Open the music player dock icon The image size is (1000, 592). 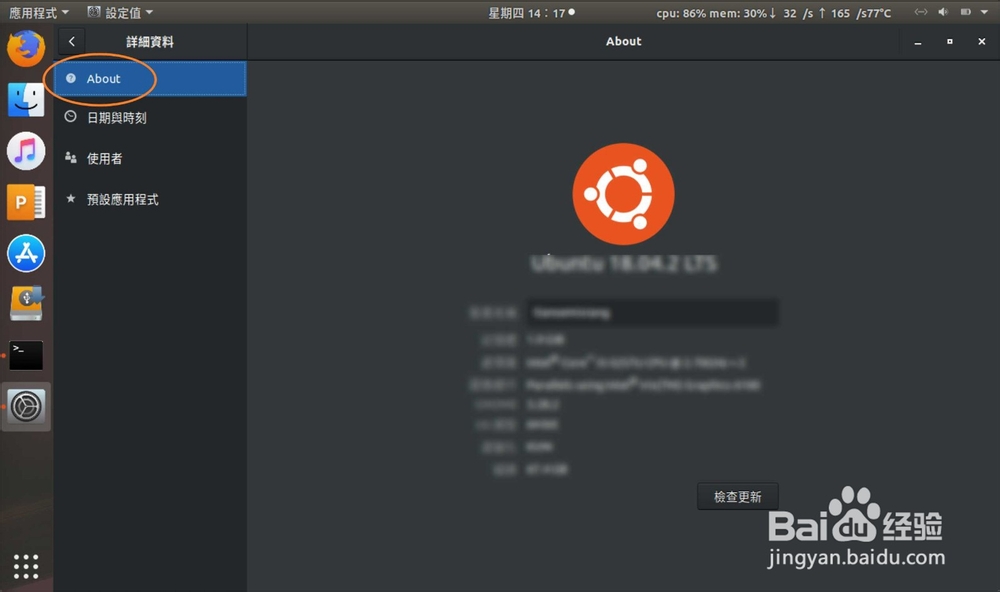pos(26,151)
